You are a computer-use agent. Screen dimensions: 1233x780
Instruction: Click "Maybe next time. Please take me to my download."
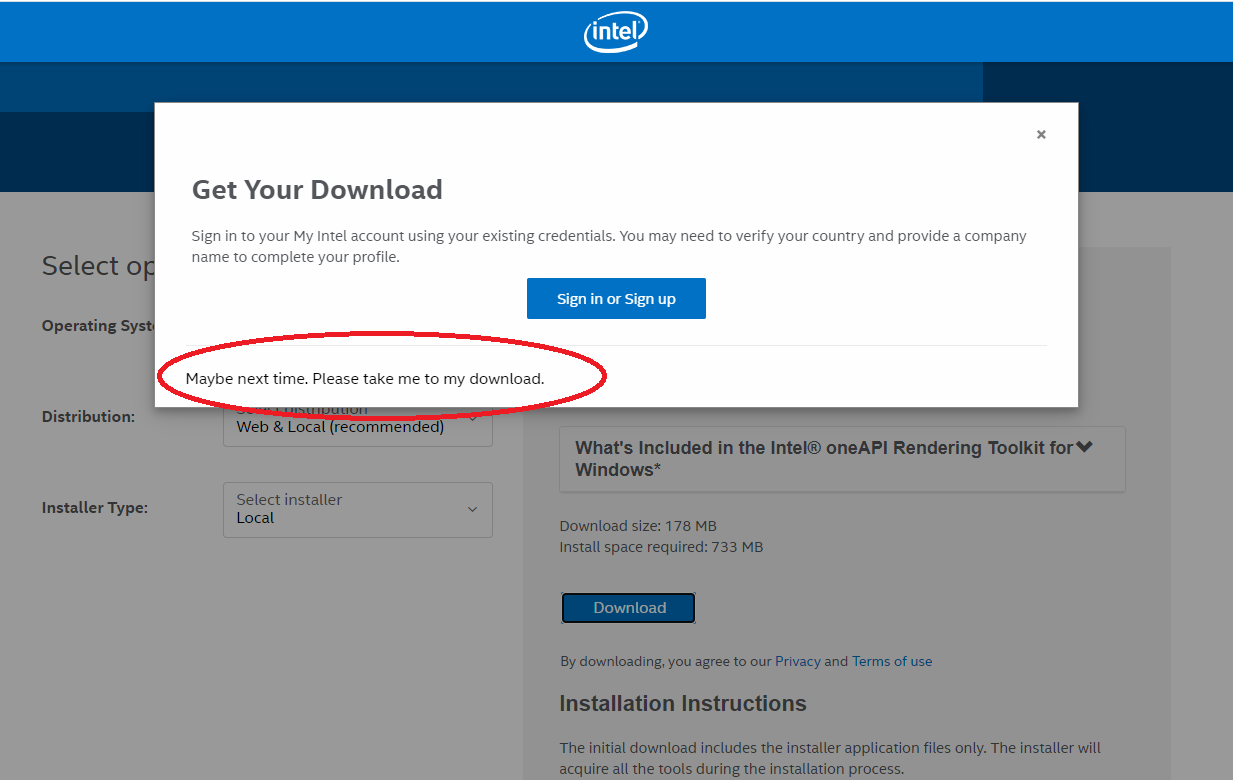[x=367, y=378]
